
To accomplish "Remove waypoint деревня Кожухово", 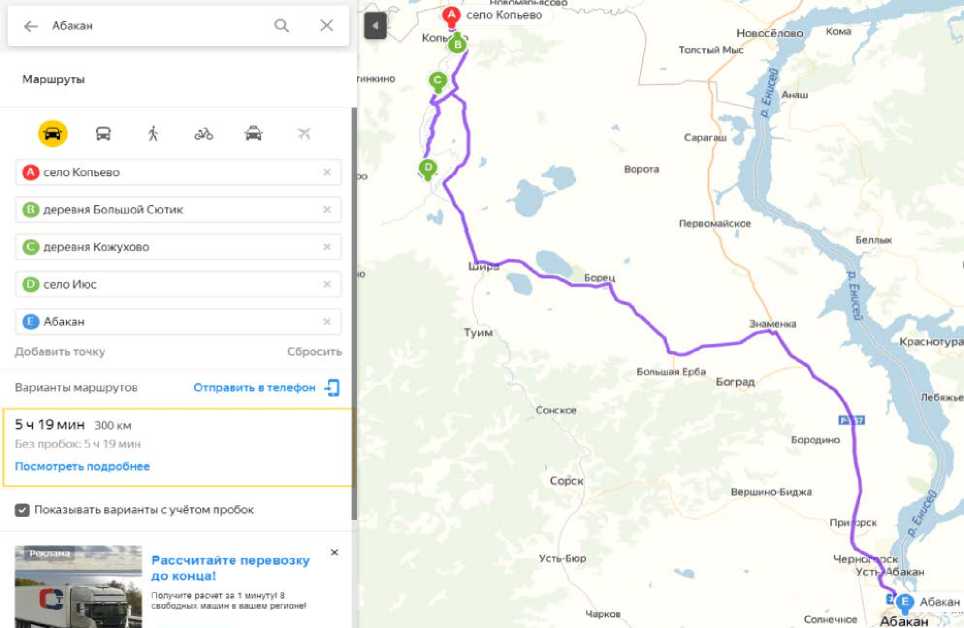I will tap(327, 247).
